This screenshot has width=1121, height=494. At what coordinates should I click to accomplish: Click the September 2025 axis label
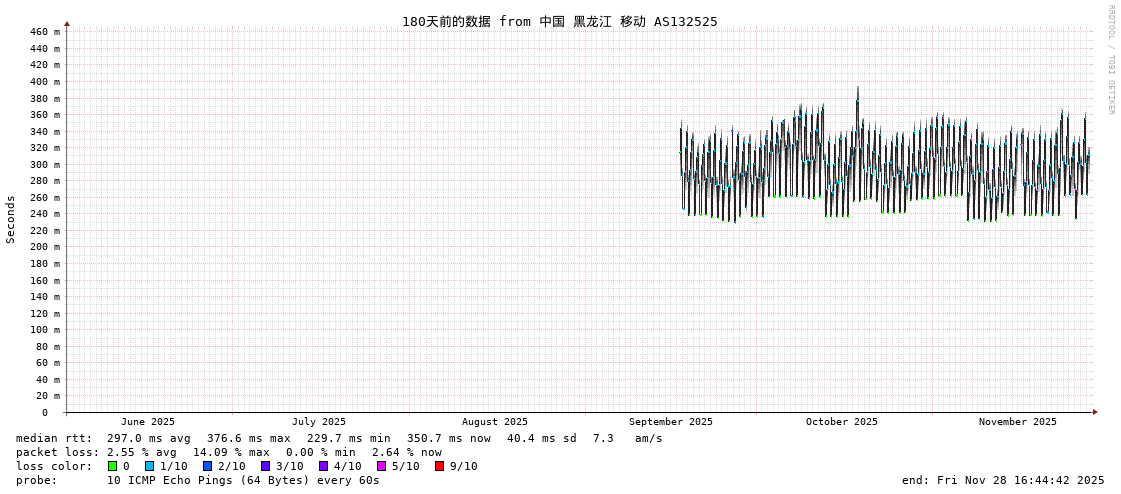coord(670,422)
